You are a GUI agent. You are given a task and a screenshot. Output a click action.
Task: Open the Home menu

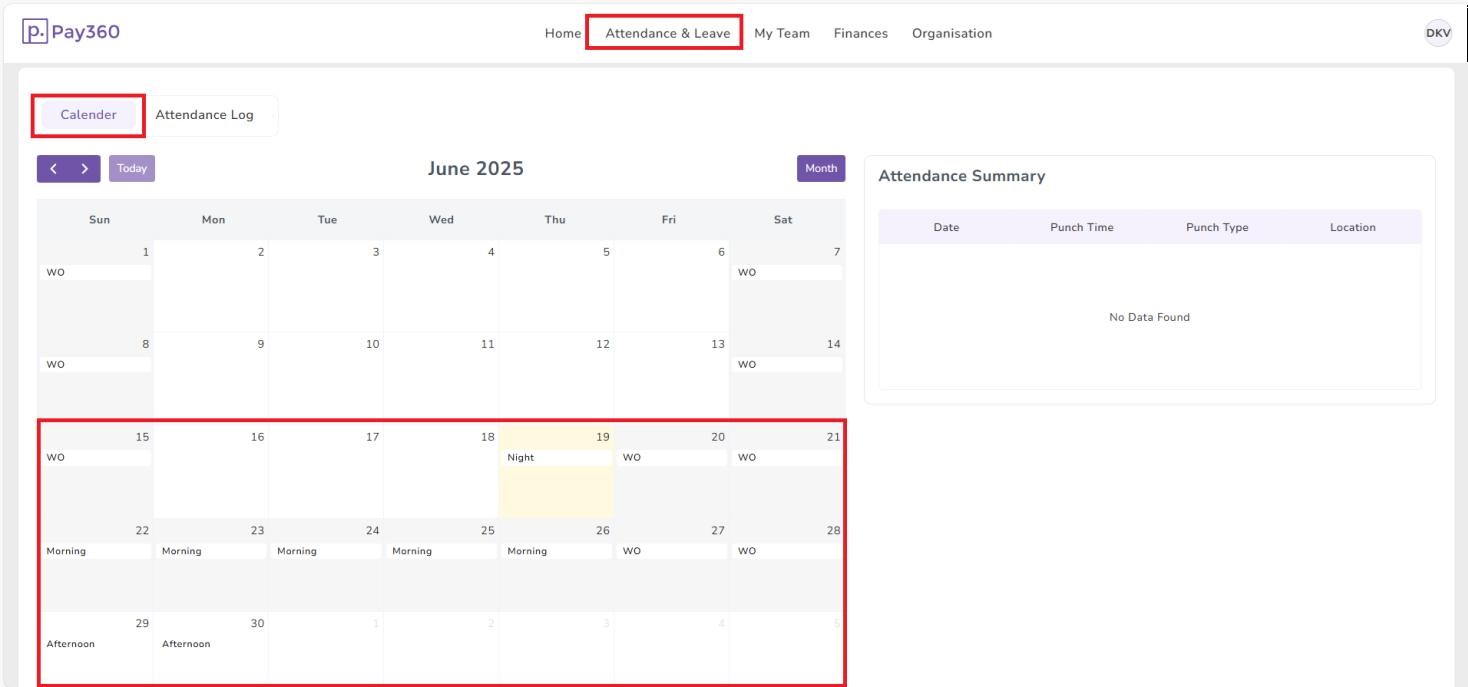click(x=562, y=33)
